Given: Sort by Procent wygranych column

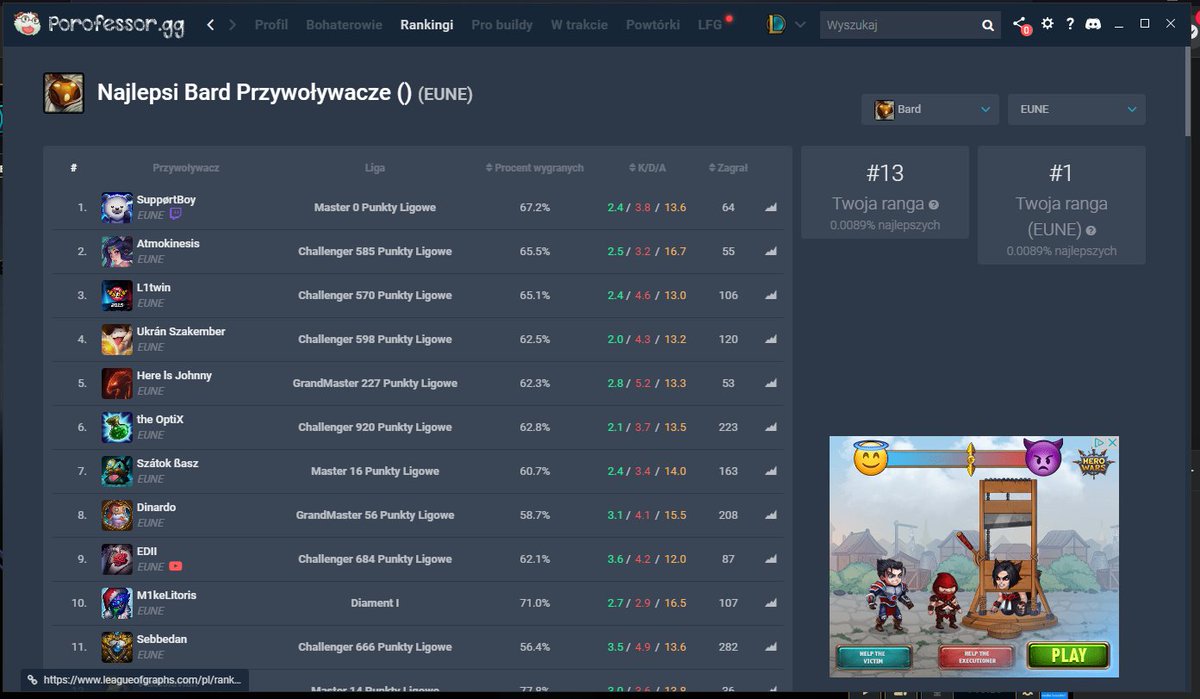Looking at the screenshot, I should pos(535,168).
